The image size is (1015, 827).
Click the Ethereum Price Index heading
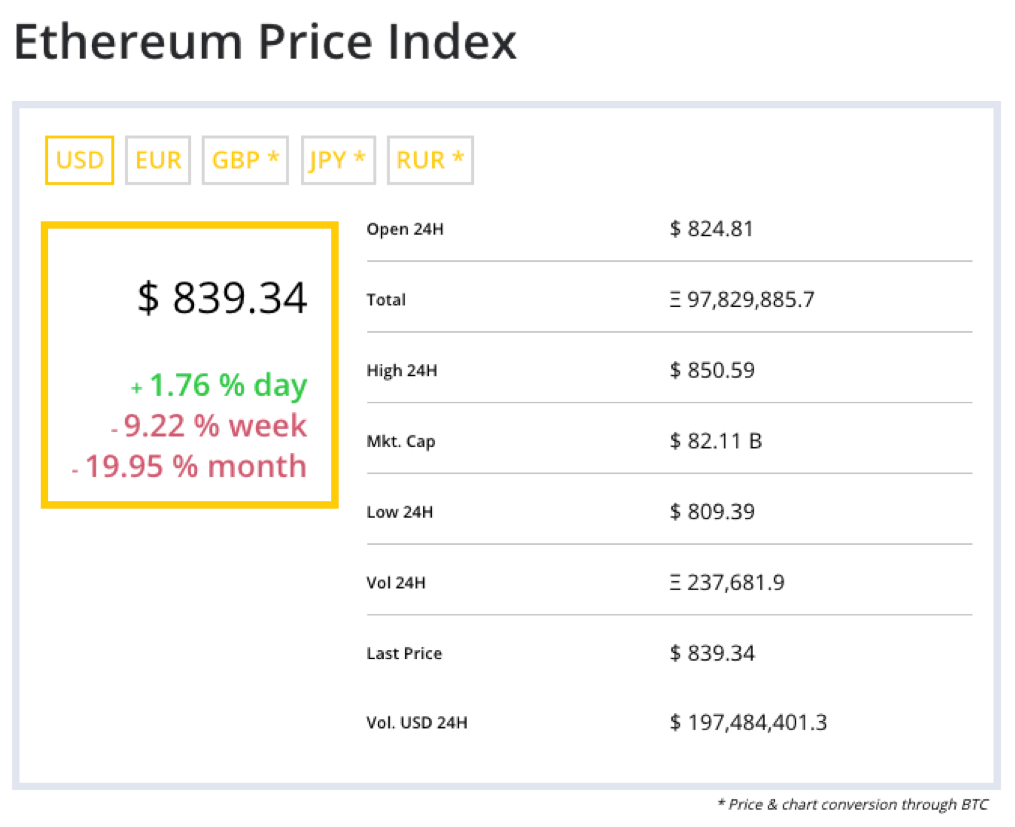tap(265, 42)
